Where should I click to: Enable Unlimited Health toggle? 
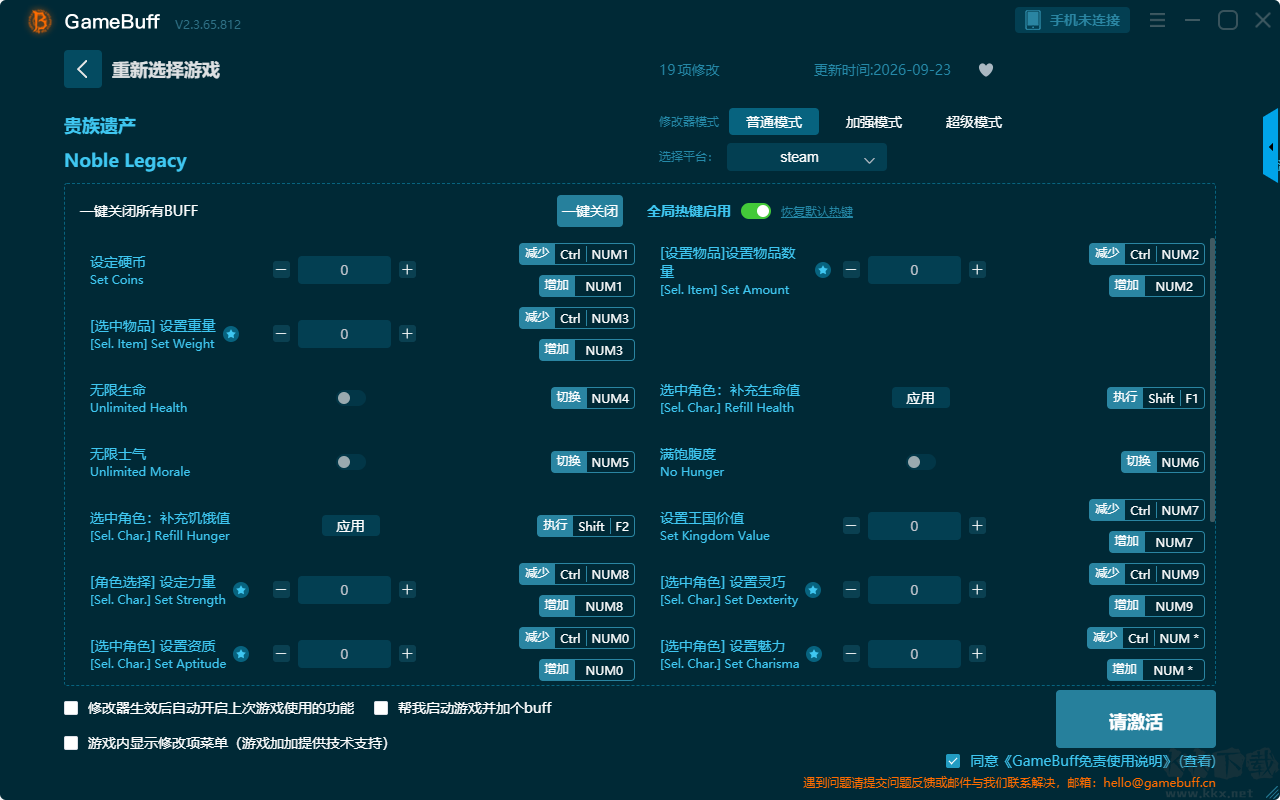(351, 398)
